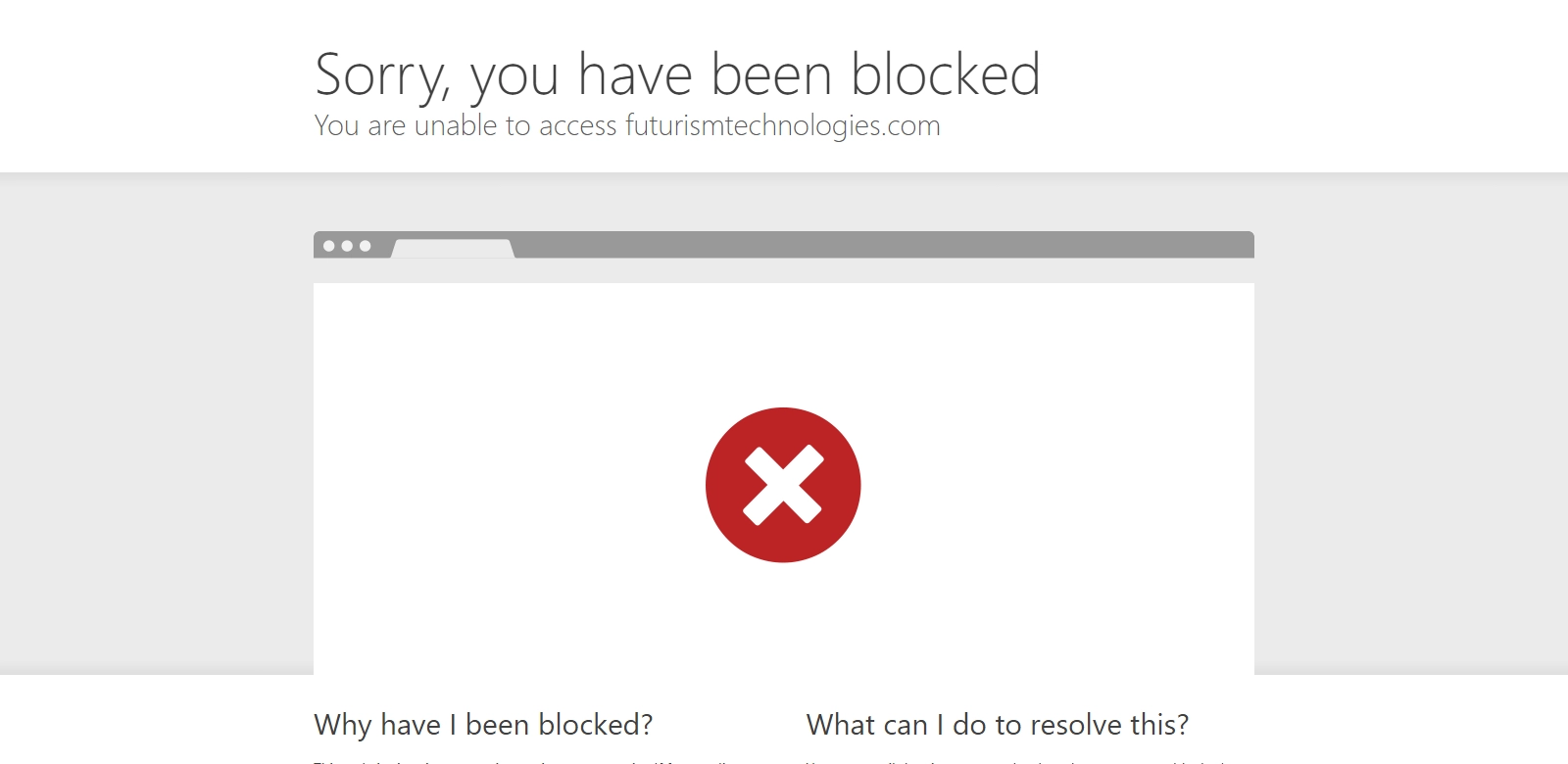Click the 'What can I do to resolve this?' heading
The image size is (1568, 764).
[997, 725]
